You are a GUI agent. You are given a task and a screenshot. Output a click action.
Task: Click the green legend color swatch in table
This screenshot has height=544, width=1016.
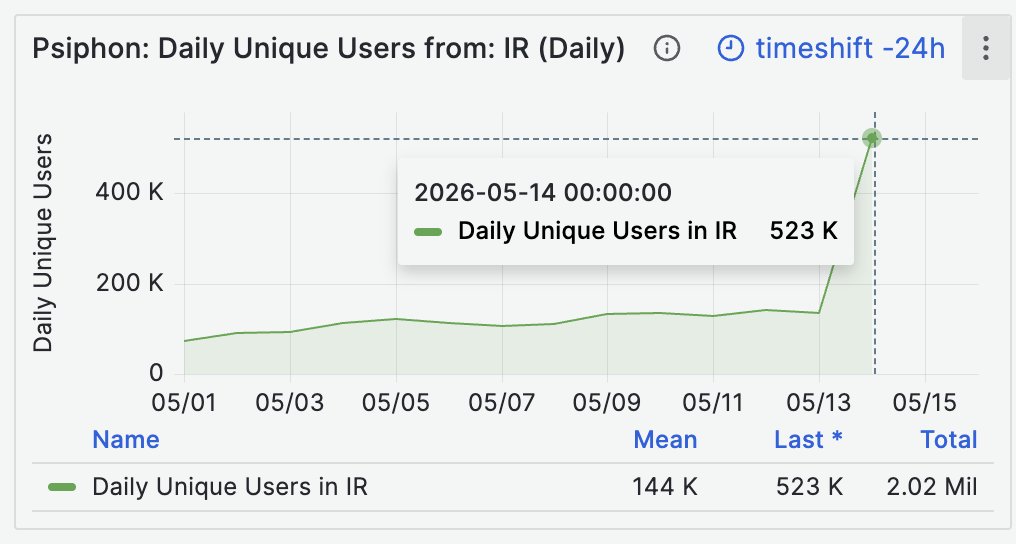pyautogui.click(x=62, y=487)
